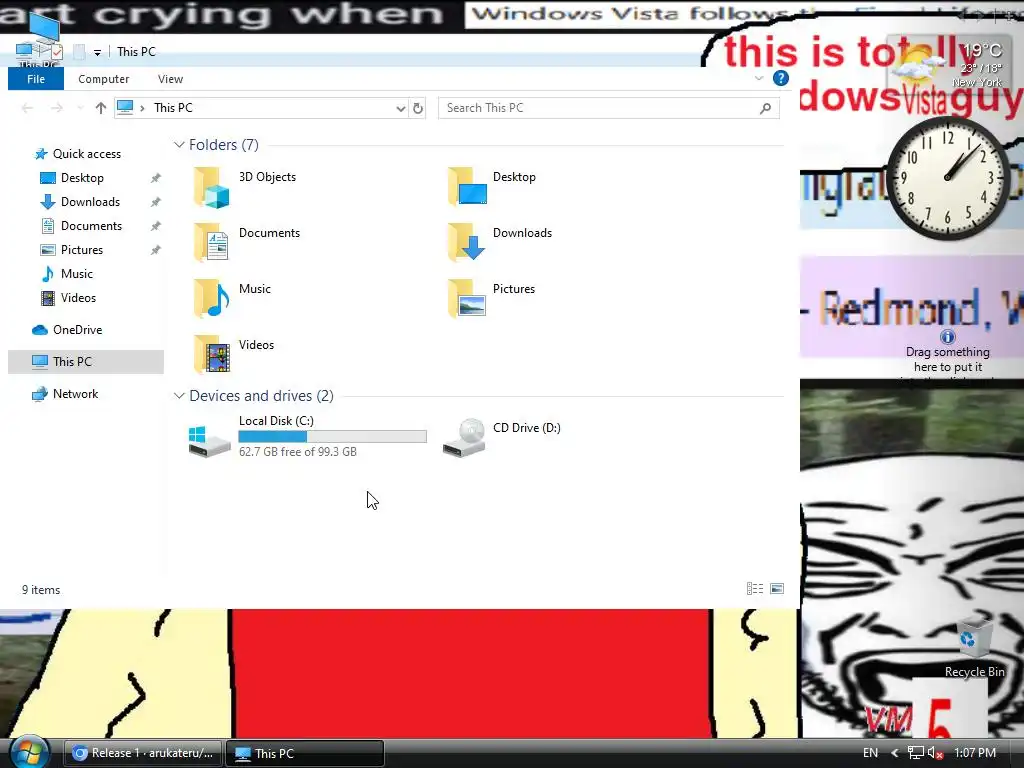Open the address bar history dropdown
Viewport: 1024px width, 768px height.
pyautogui.click(x=400, y=108)
